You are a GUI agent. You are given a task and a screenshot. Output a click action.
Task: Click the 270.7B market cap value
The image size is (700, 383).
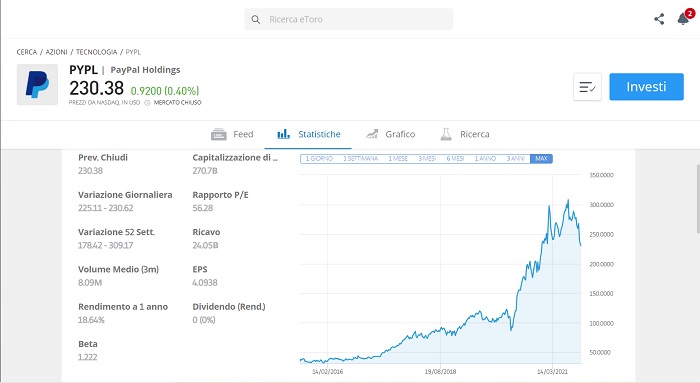(205, 171)
